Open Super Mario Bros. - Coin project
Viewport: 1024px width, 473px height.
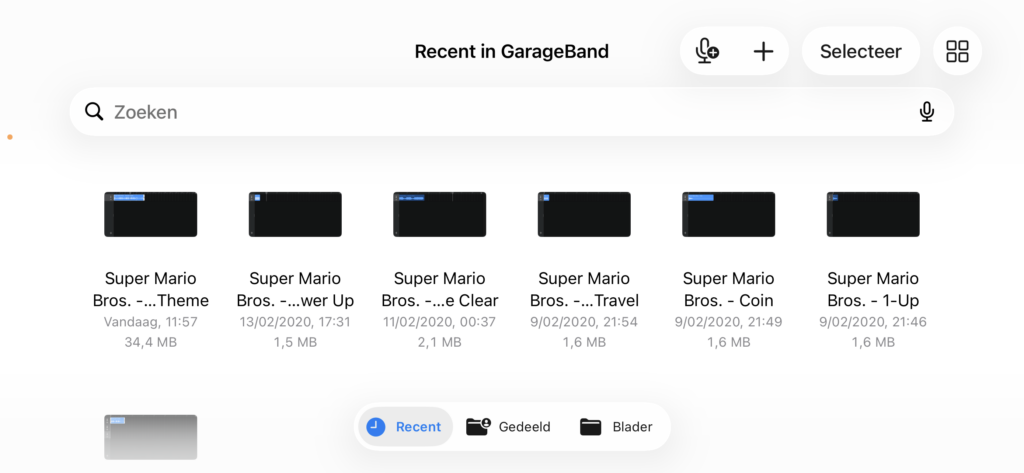pyautogui.click(x=728, y=214)
